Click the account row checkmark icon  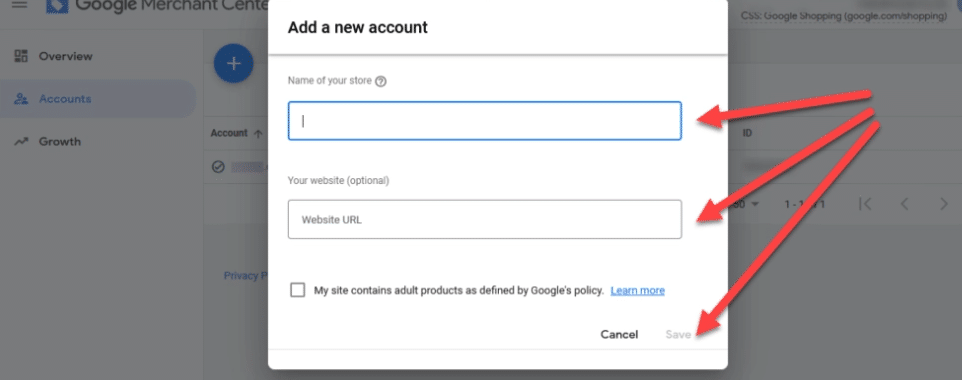218,167
